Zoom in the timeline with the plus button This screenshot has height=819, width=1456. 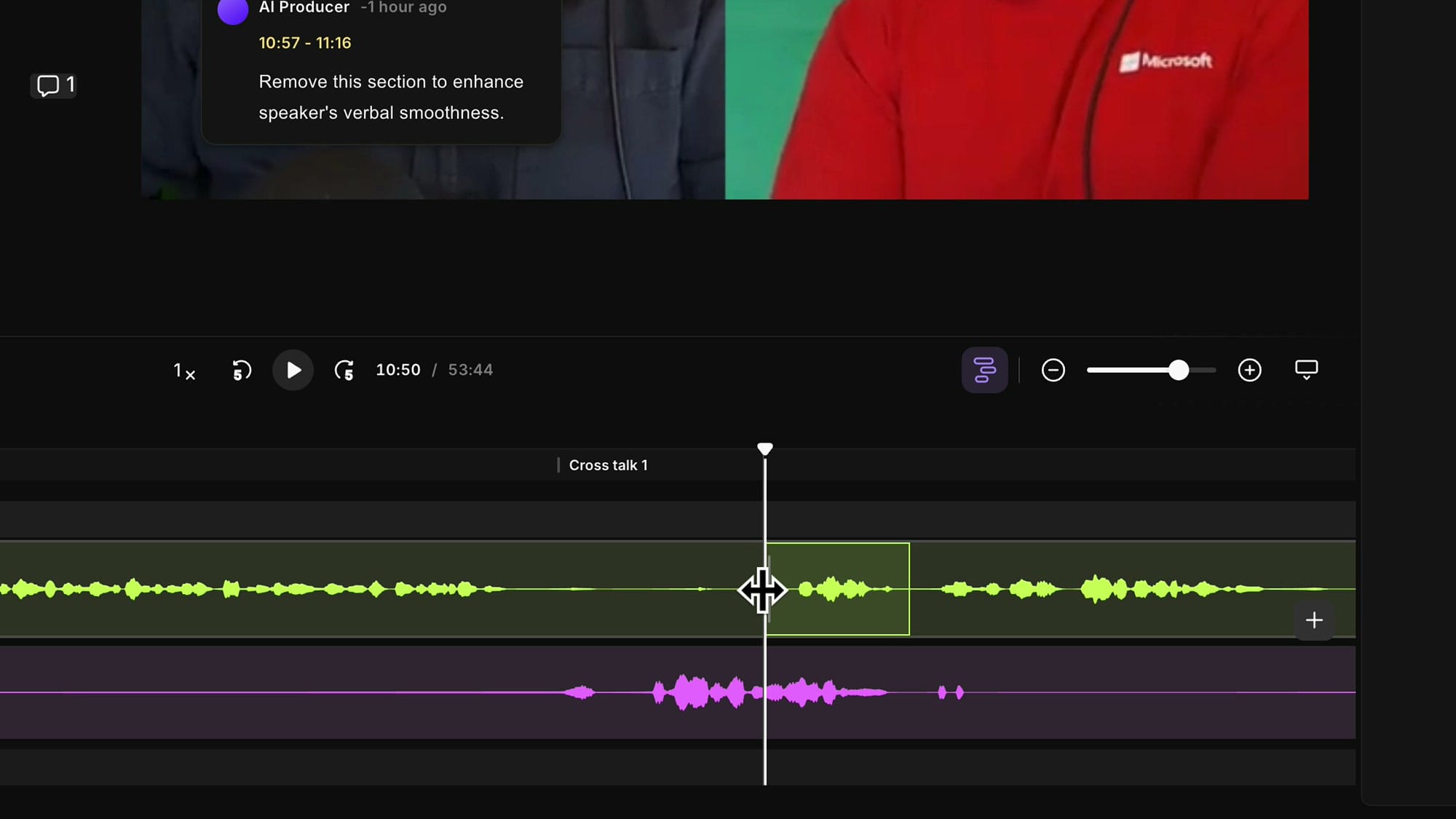pyautogui.click(x=1249, y=370)
